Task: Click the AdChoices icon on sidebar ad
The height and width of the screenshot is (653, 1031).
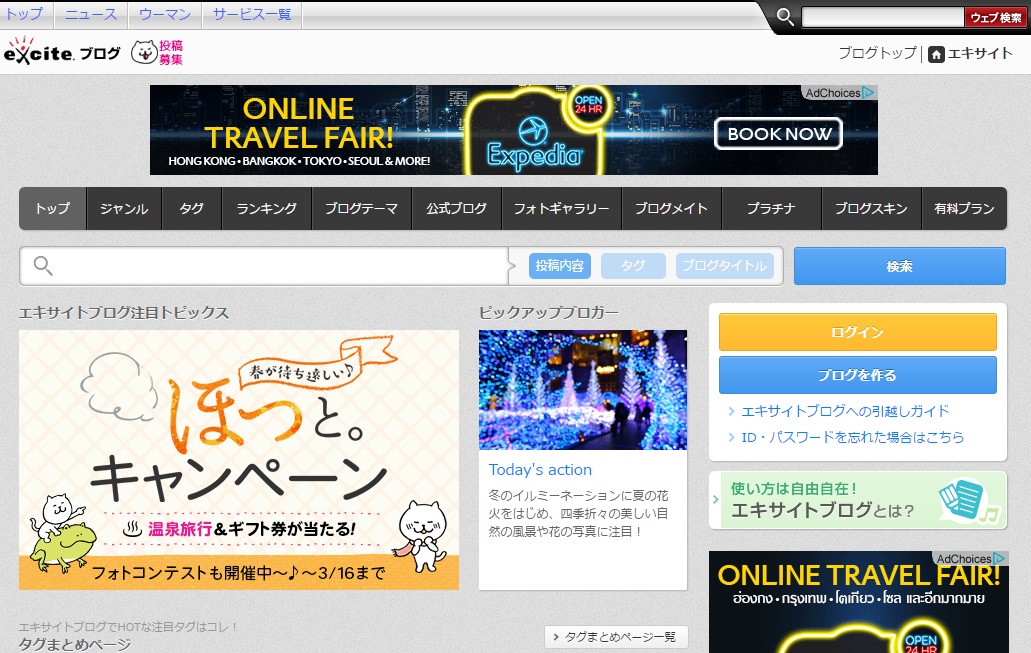Action: (999, 558)
